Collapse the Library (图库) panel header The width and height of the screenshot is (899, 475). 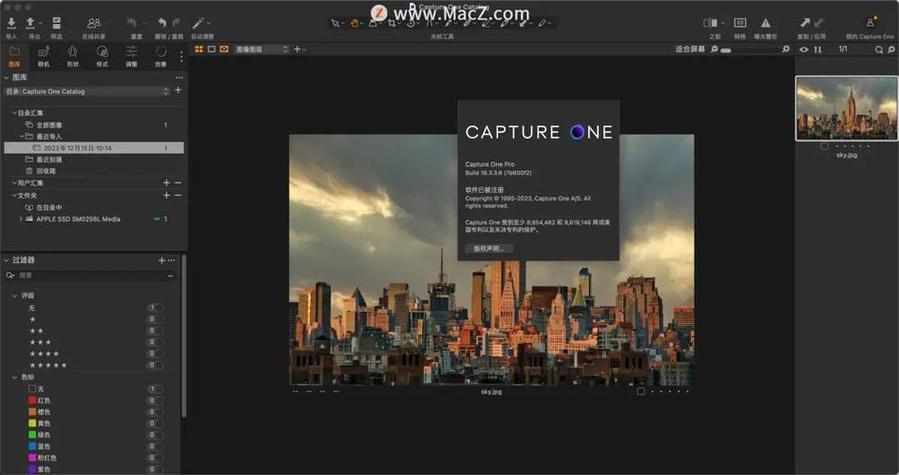pos(7,77)
